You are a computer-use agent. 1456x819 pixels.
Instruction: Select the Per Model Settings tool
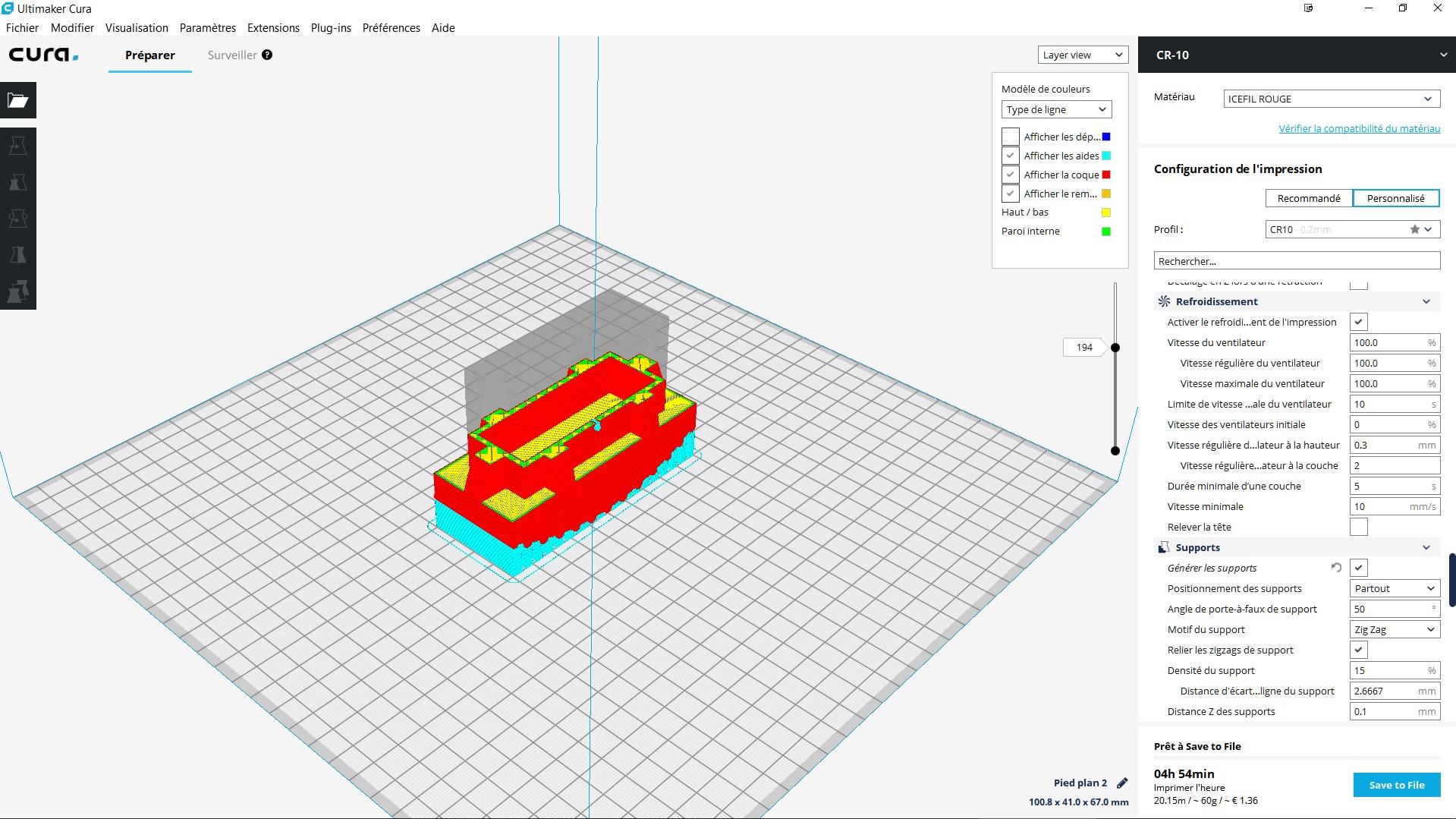(x=18, y=291)
